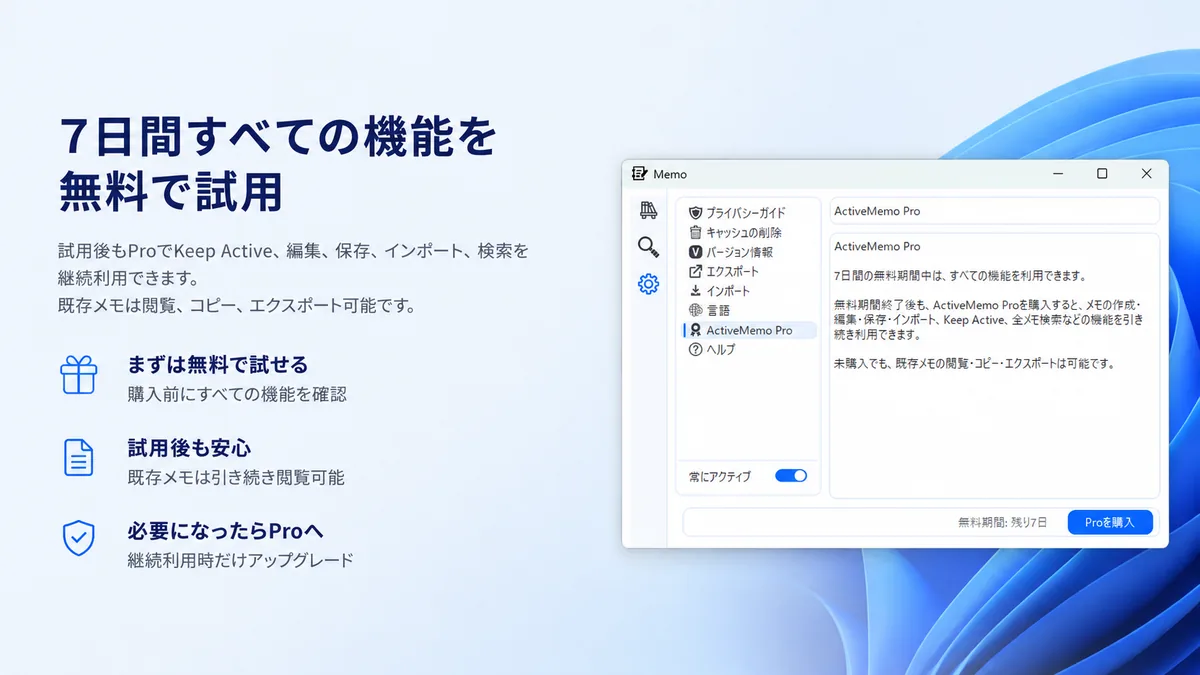Click the 7日間すべての機能を headline
The height and width of the screenshot is (675, 1200).
tap(278, 137)
